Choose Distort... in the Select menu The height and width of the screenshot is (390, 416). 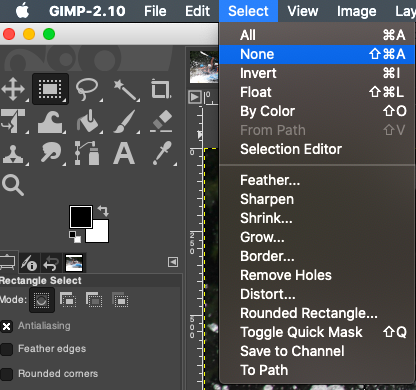(x=317, y=294)
